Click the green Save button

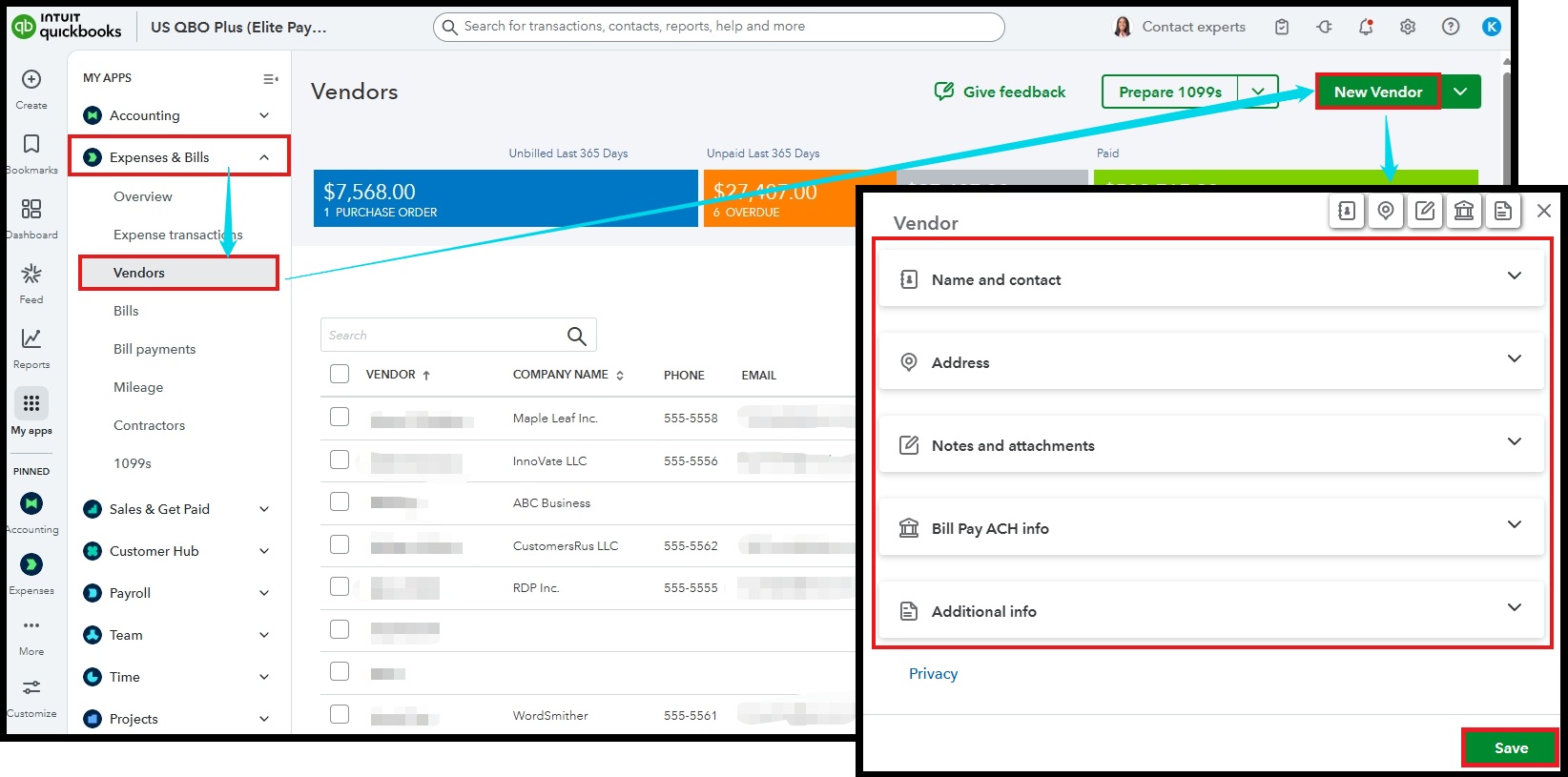point(1510,747)
